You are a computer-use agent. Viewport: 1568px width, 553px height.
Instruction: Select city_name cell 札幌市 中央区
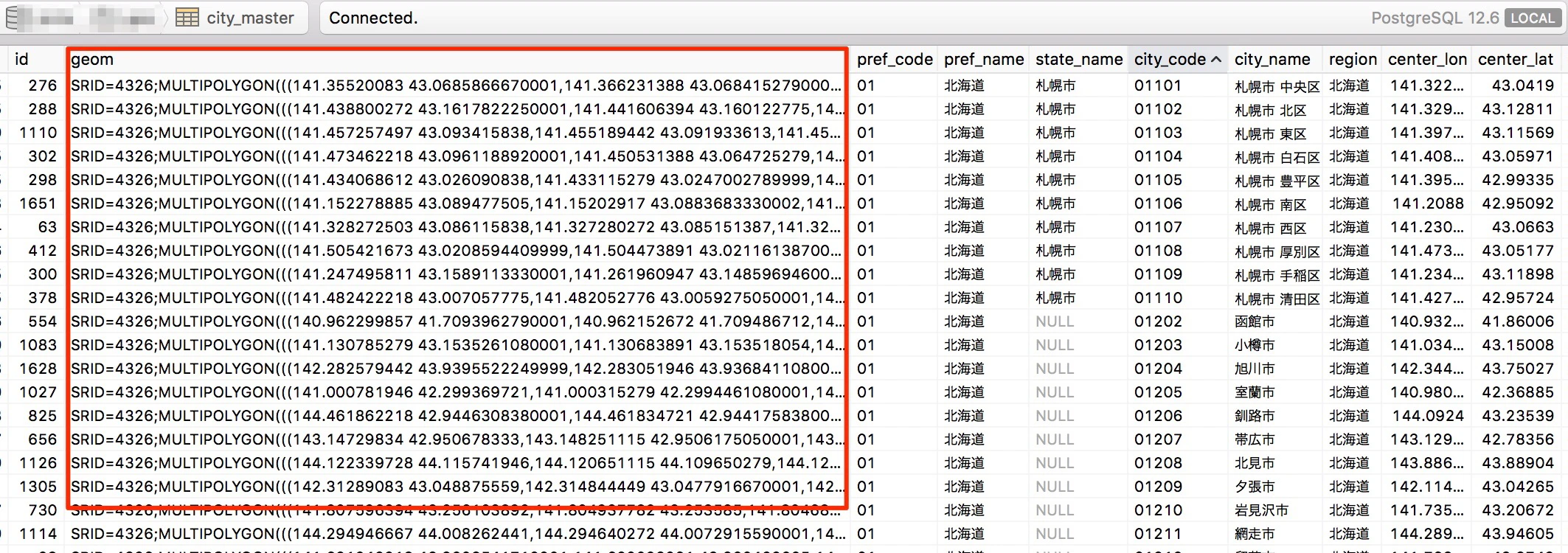point(1277,86)
